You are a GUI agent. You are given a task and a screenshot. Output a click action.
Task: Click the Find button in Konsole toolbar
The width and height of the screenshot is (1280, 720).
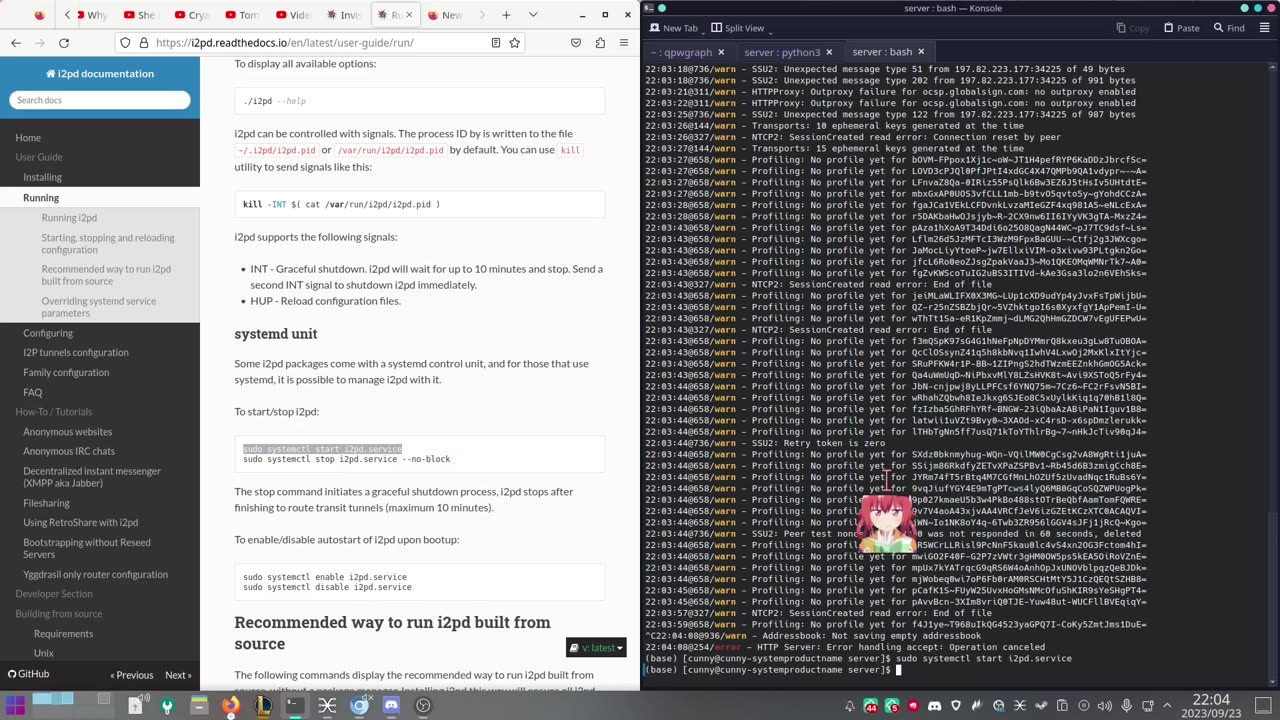[x=1228, y=28]
